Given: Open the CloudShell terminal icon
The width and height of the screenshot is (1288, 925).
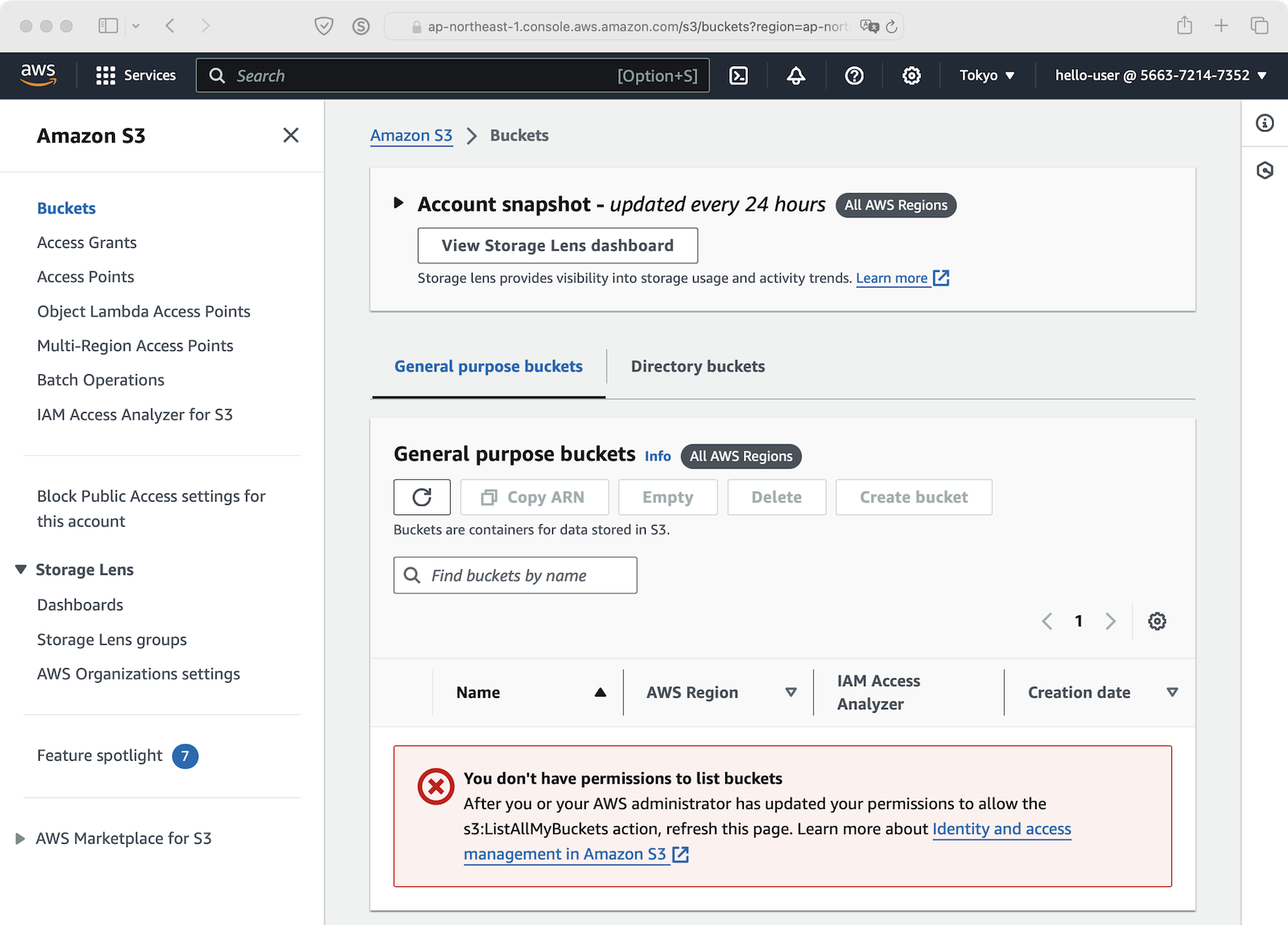Looking at the screenshot, I should 738,76.
